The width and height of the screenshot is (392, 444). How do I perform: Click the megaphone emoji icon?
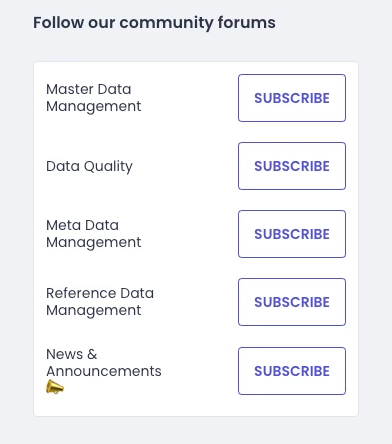tap(55, 387)
